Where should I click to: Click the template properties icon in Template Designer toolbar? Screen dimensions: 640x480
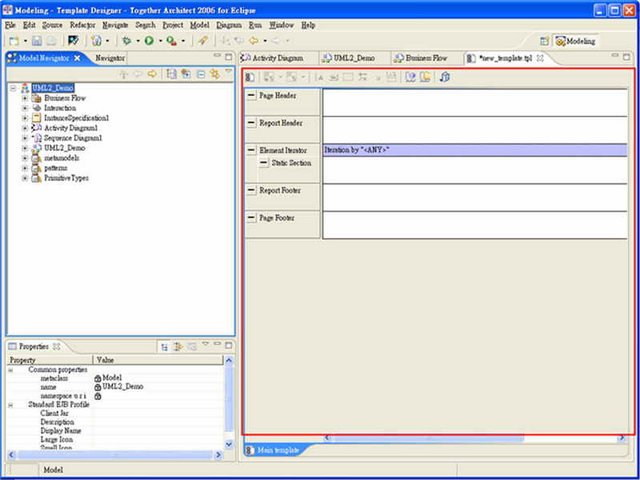pyautogui.click(x=250, y=77)
